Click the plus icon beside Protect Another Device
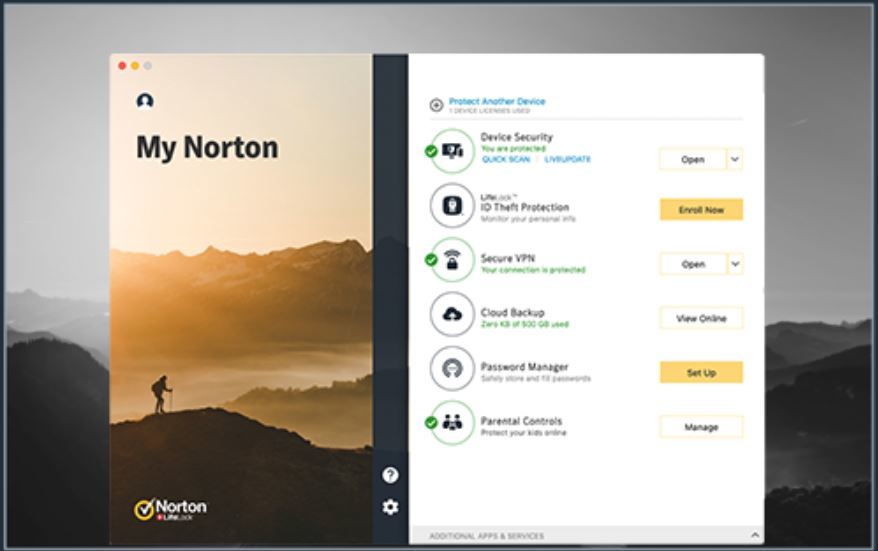The height and width of the screenshot is (551, 878). (x=436, y=105)
